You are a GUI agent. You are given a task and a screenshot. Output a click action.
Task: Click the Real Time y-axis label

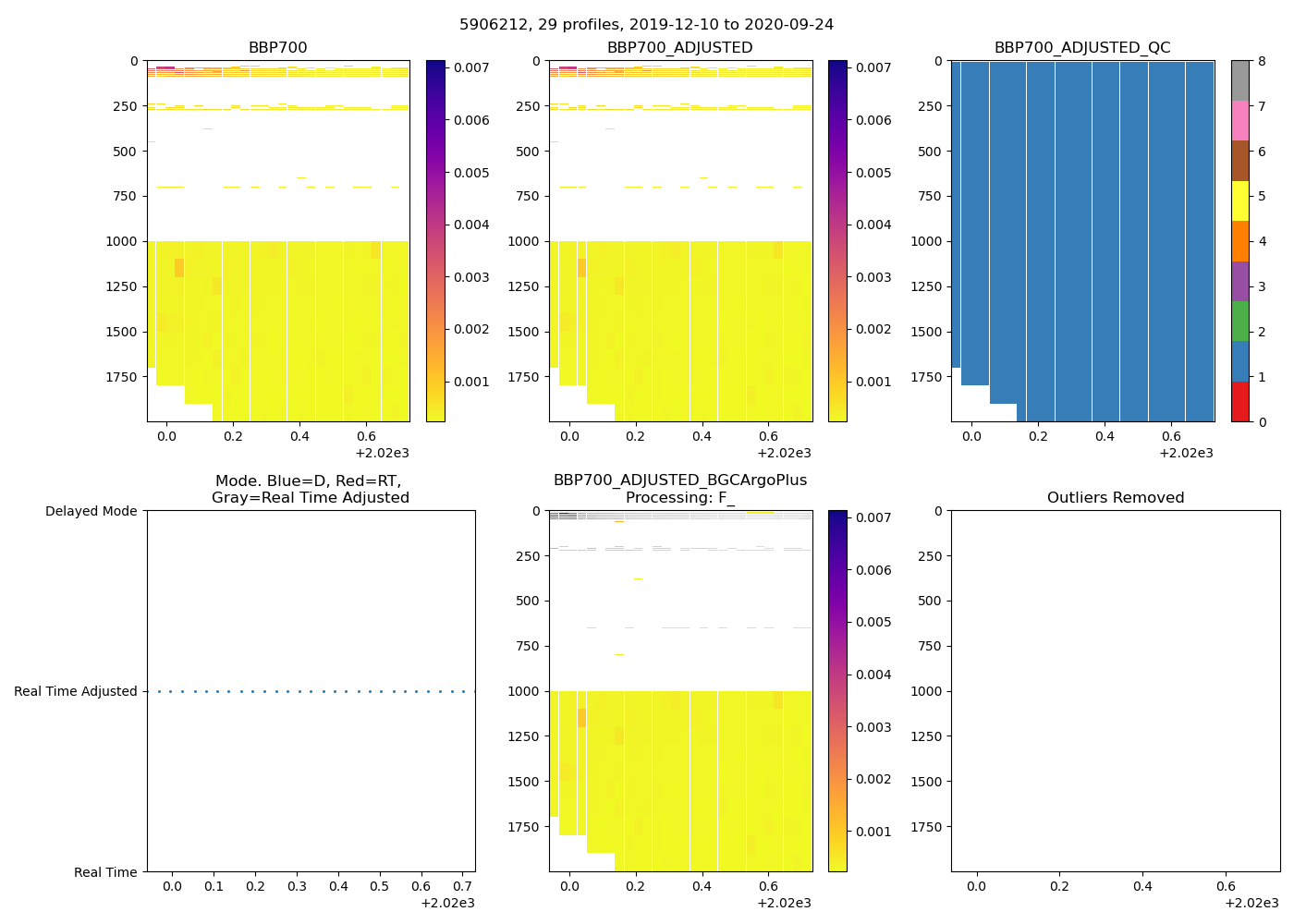point(105,872)
